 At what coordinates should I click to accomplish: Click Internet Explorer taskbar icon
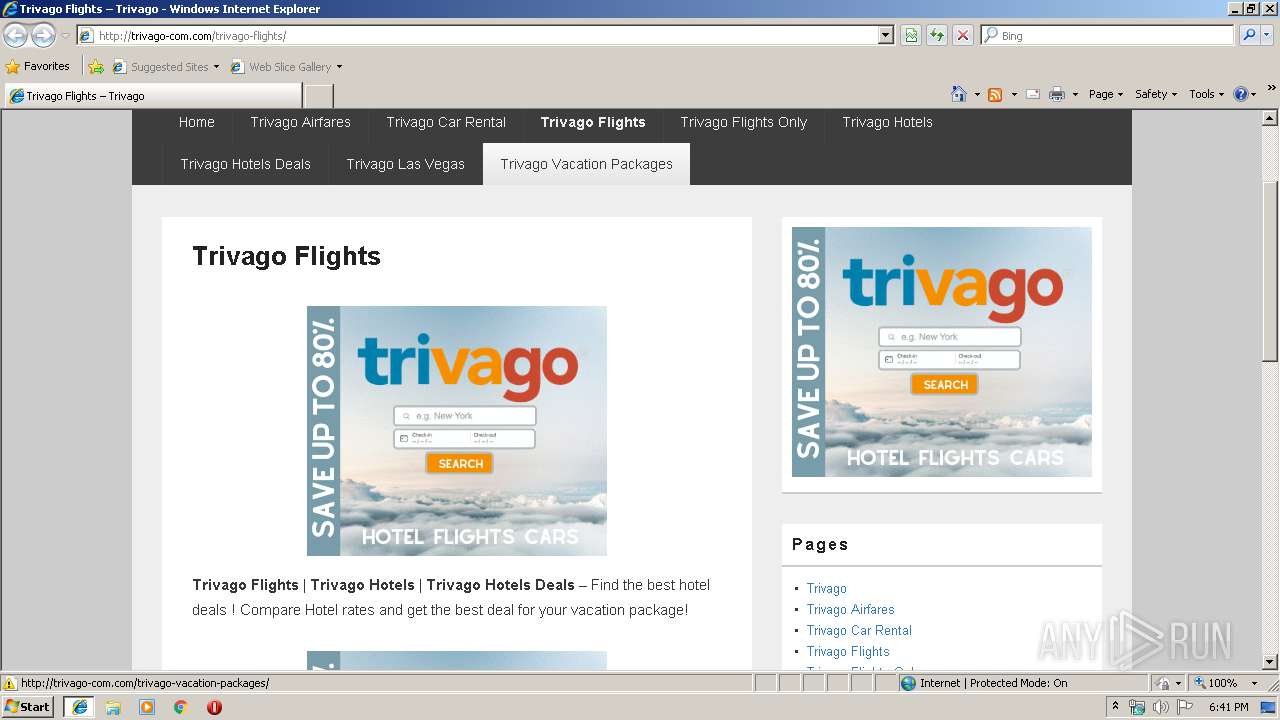click(x=80, y=706)
